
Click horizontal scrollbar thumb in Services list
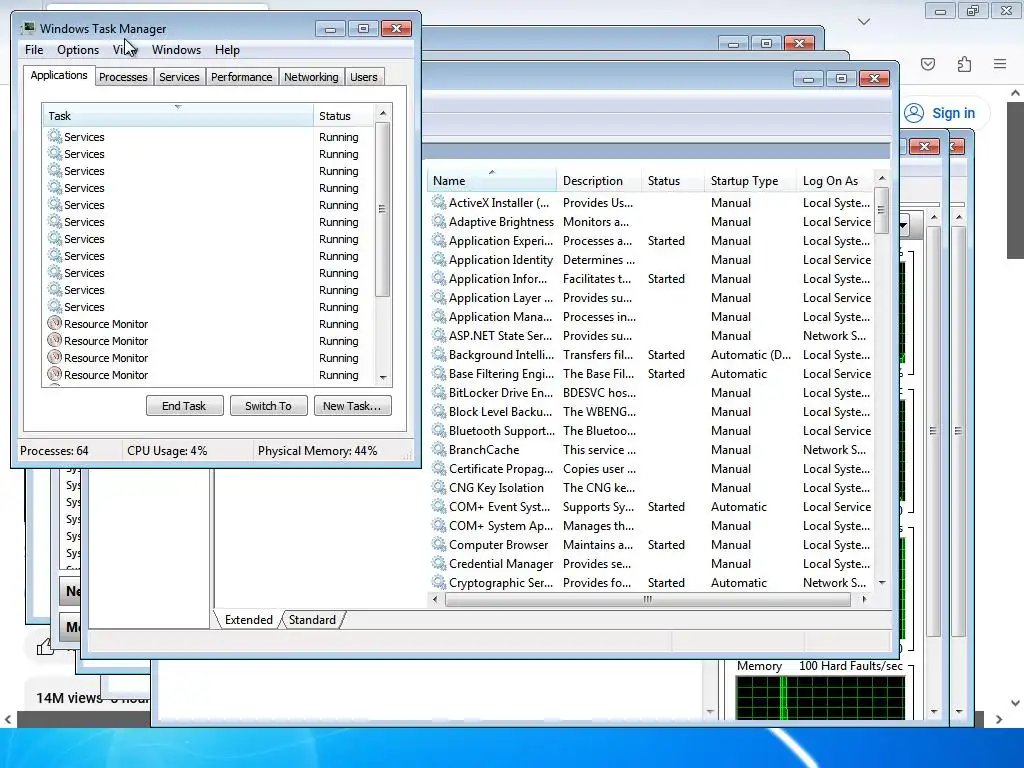[647, 599]
